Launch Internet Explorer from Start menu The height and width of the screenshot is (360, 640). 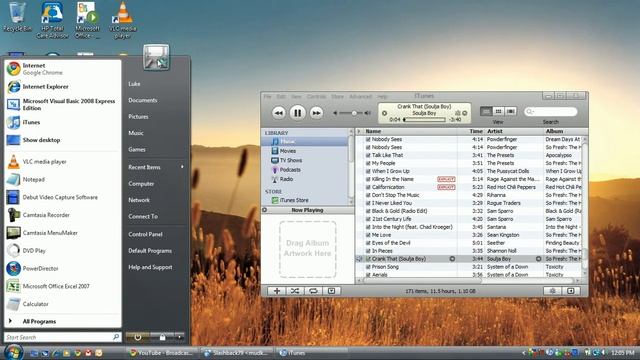tap(63, 87)
